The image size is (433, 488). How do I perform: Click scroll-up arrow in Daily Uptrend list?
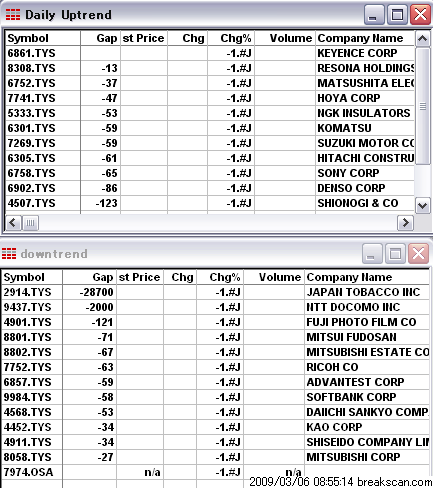point(422,39)
